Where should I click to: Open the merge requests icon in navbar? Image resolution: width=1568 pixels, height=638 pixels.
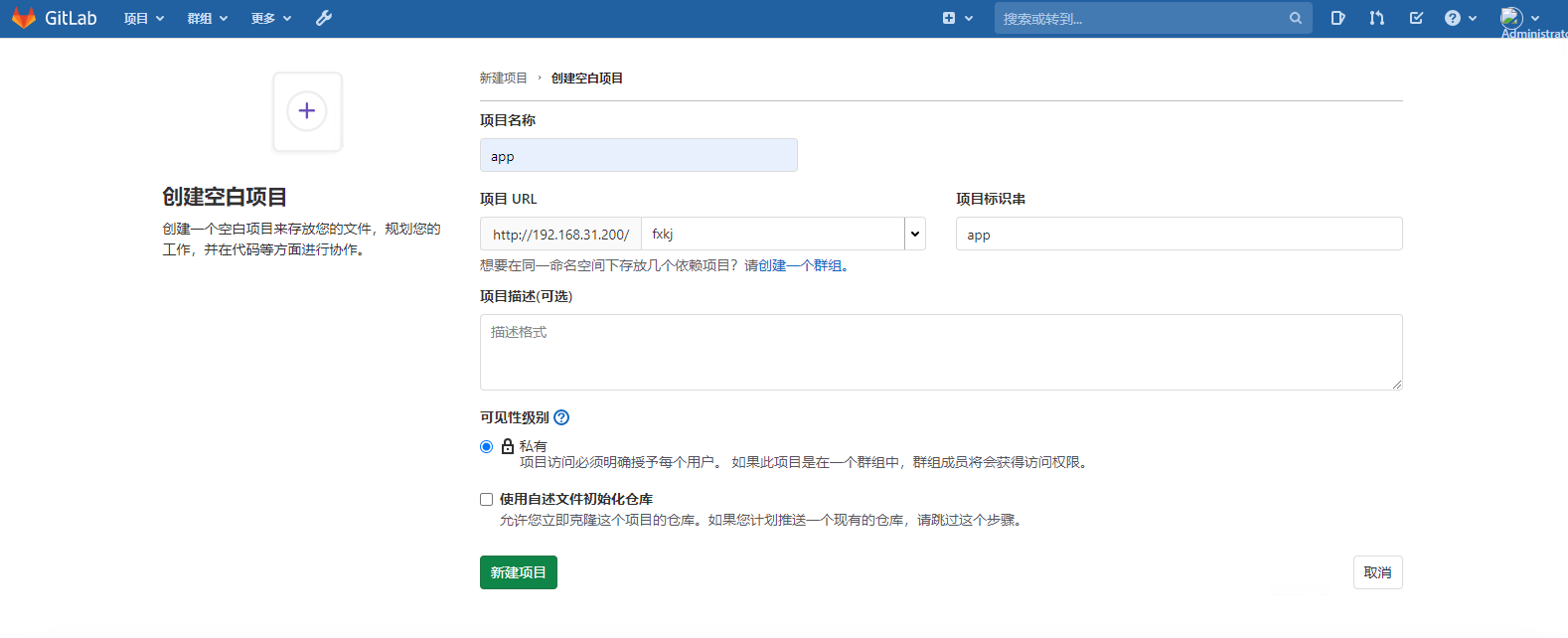(1377, 18)
